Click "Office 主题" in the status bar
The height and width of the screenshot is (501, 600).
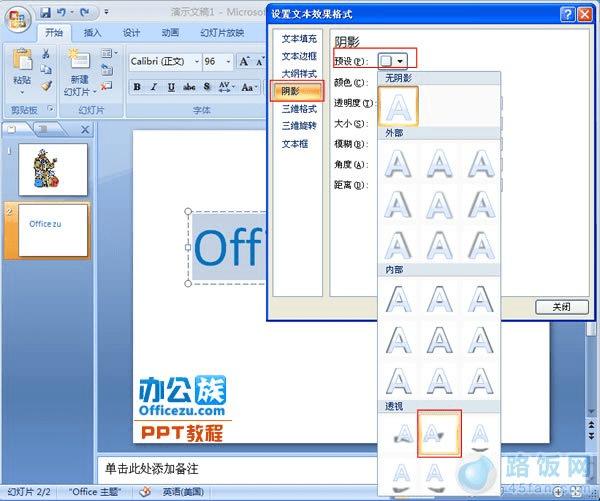point(95,492)
